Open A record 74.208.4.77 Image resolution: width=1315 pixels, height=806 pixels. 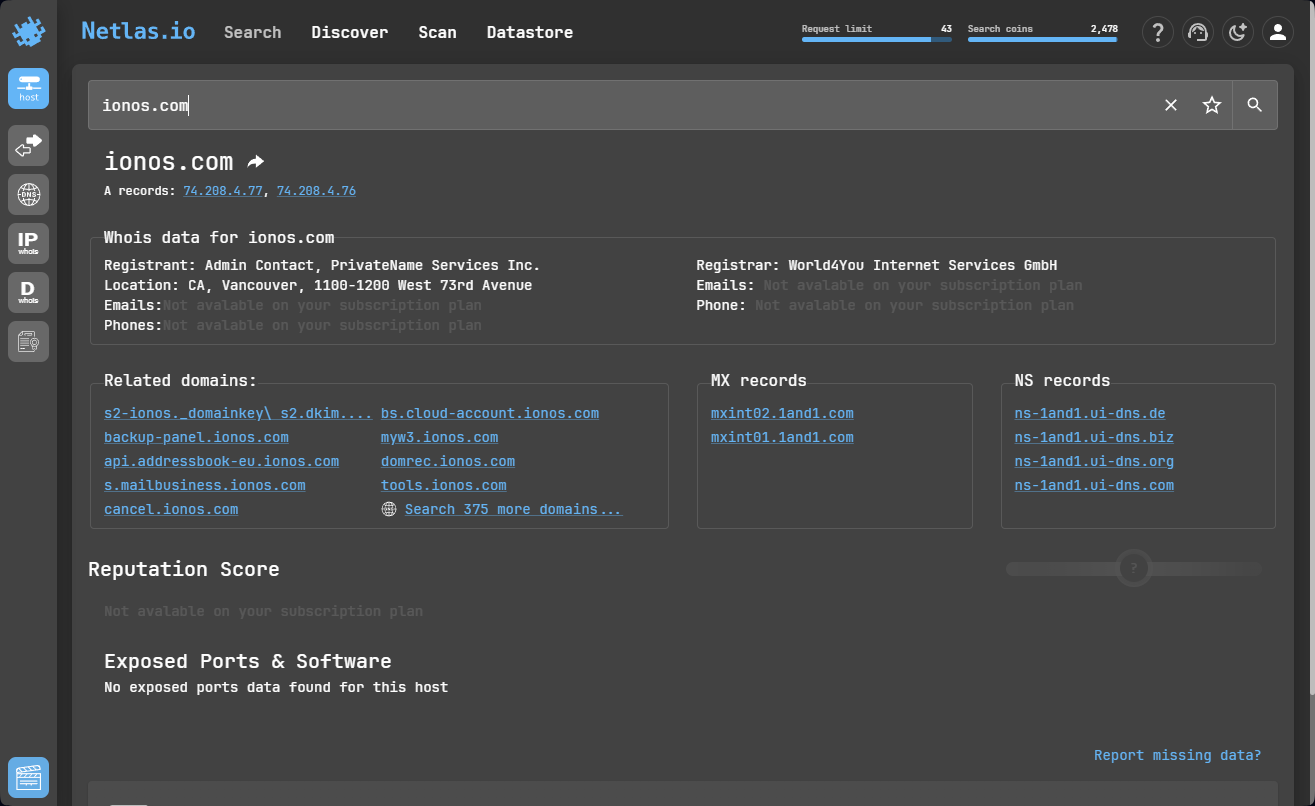(x=223, y=190)
